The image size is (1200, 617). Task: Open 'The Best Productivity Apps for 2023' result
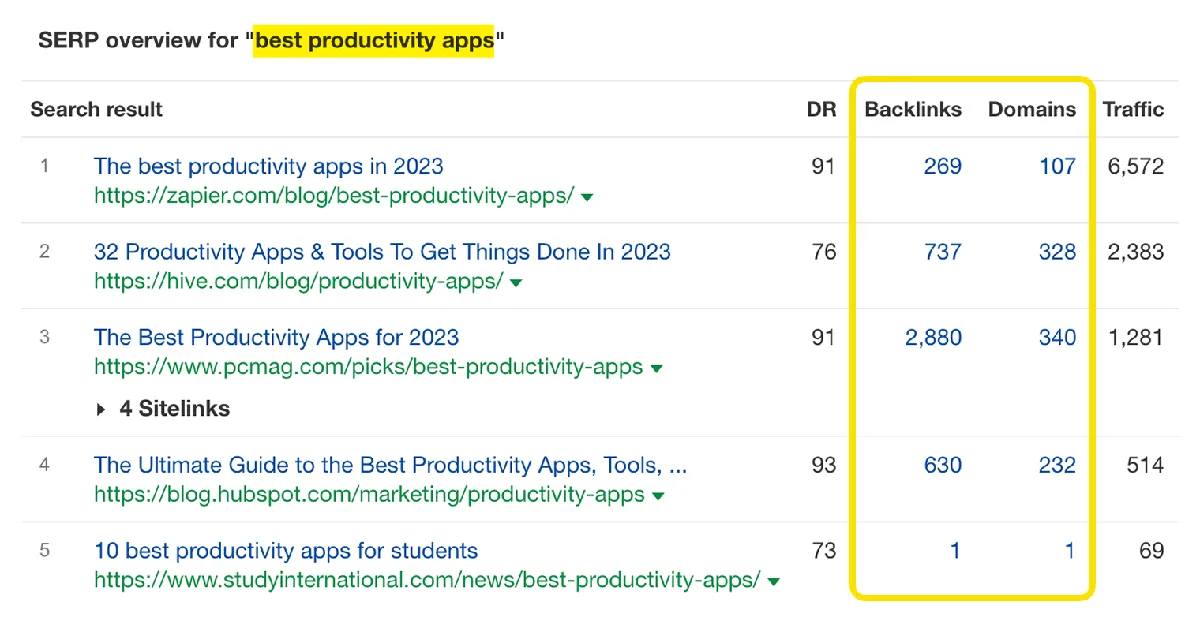point(277,337)
